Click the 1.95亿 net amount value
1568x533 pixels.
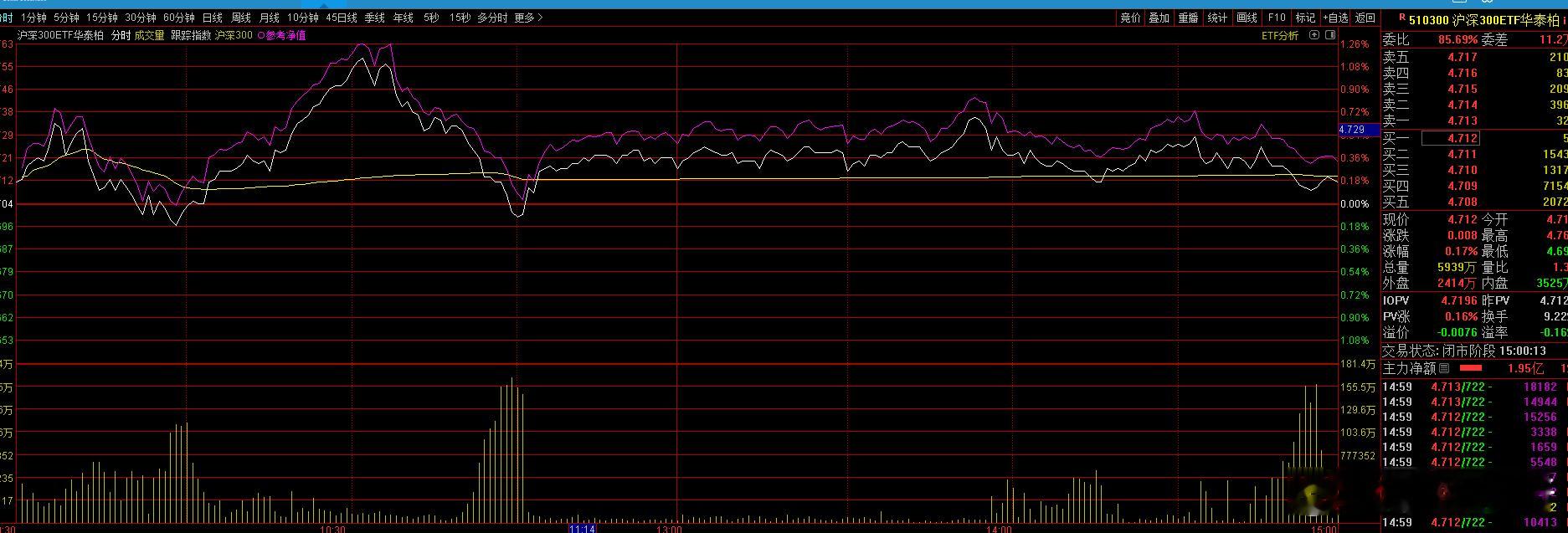pyautogui.click(x=1525, y=368)
